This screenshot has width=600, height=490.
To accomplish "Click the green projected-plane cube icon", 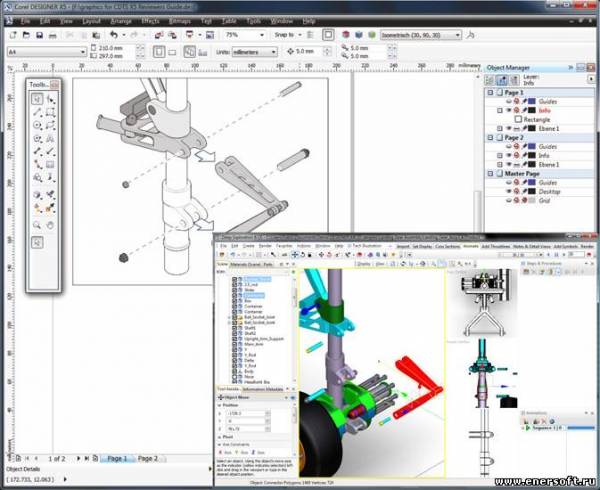I will [372, 35].
